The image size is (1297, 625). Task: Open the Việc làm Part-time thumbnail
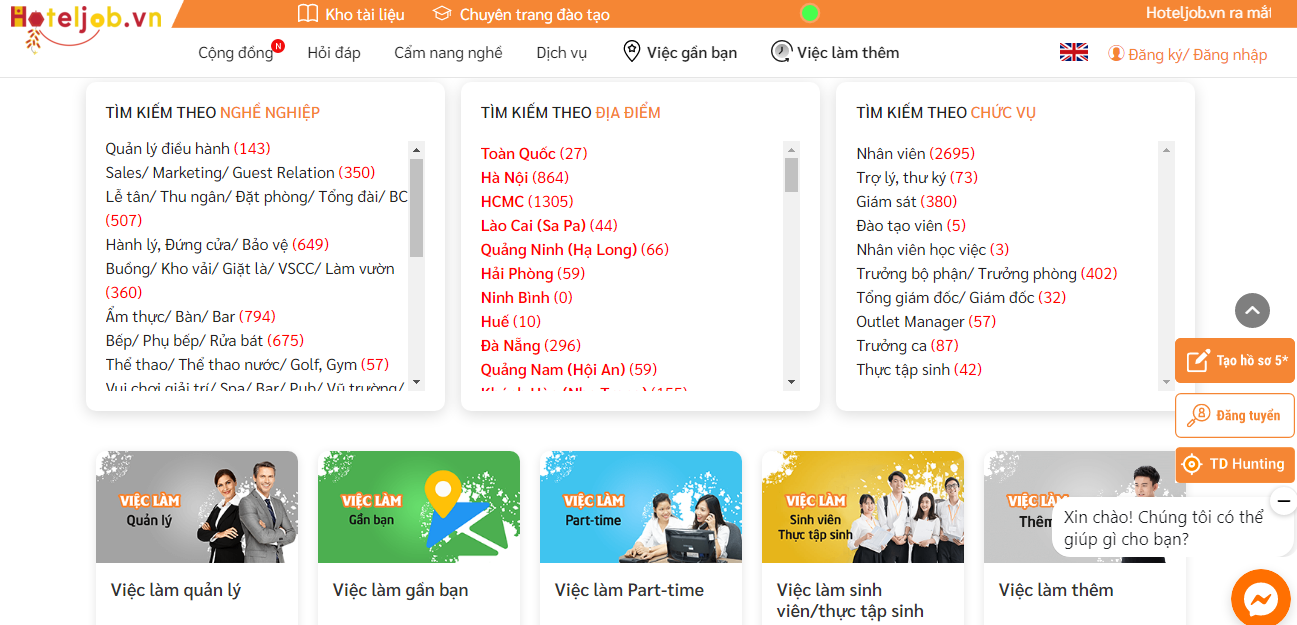tap(641, 507)
